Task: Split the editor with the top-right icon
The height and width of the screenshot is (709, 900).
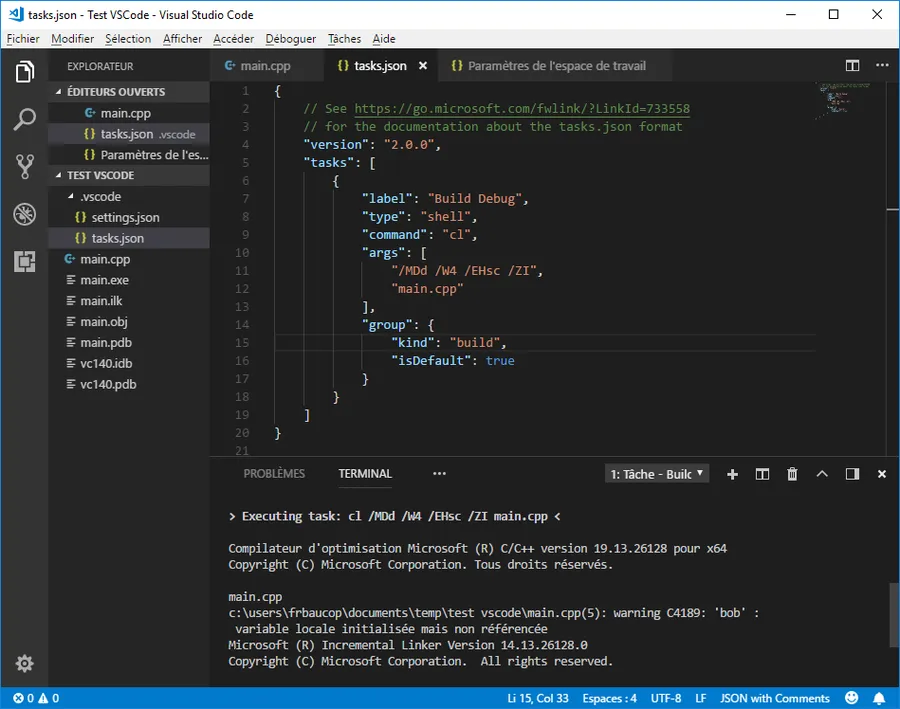Action: [x=852, y=65]
